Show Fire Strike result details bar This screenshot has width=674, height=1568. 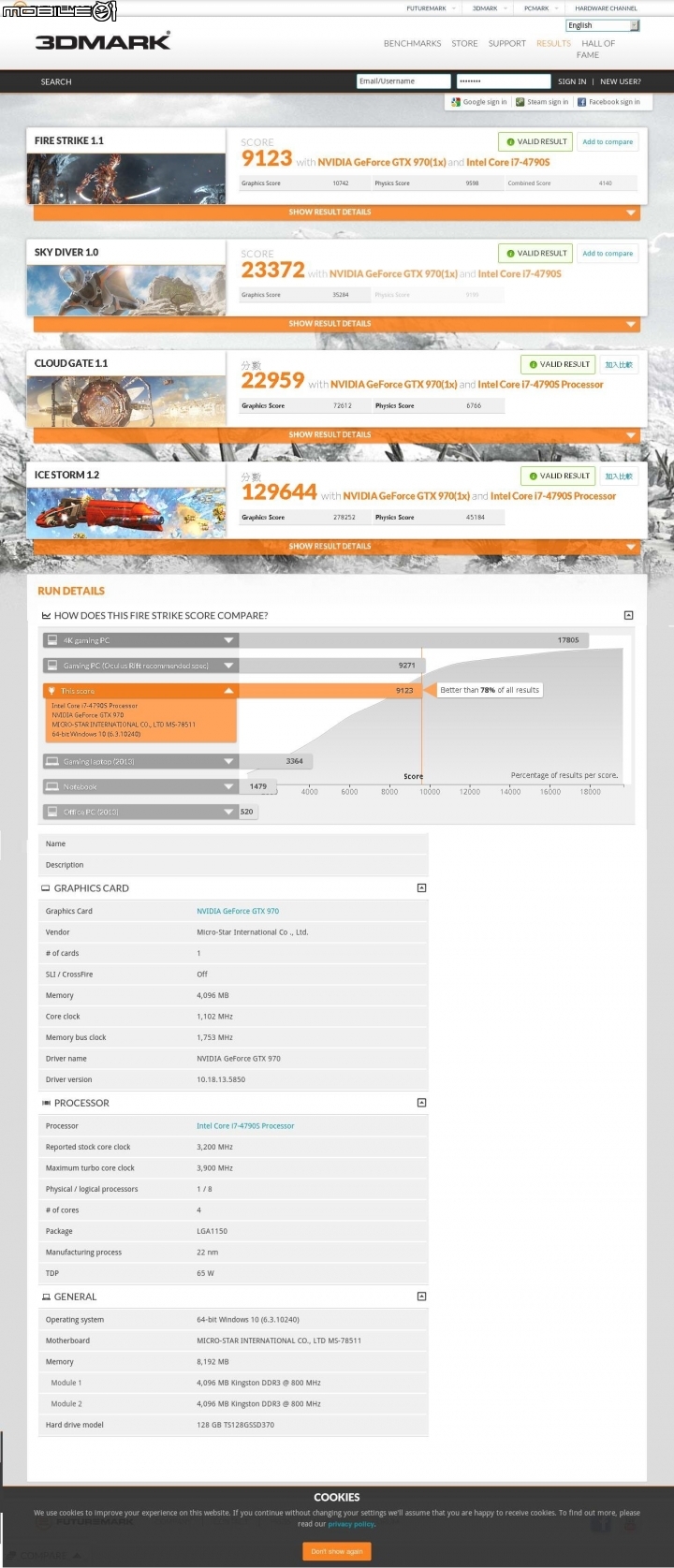tap(337, 212)
